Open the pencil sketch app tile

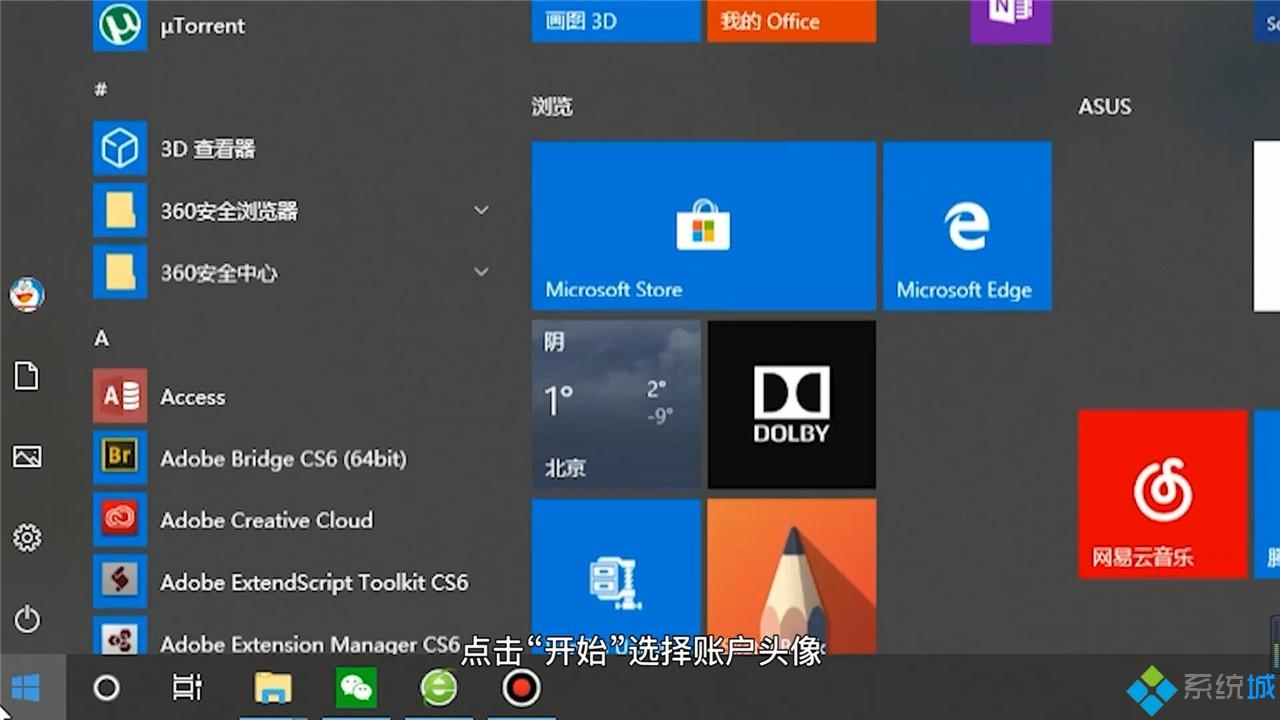tap(792, 577)
